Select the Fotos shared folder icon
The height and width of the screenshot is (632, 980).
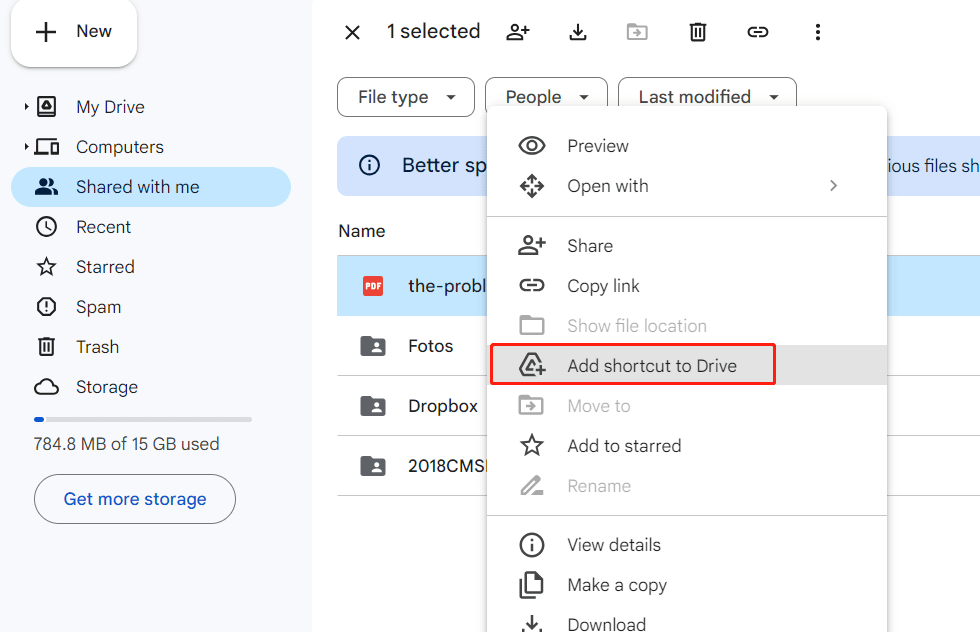click(372, 346)
